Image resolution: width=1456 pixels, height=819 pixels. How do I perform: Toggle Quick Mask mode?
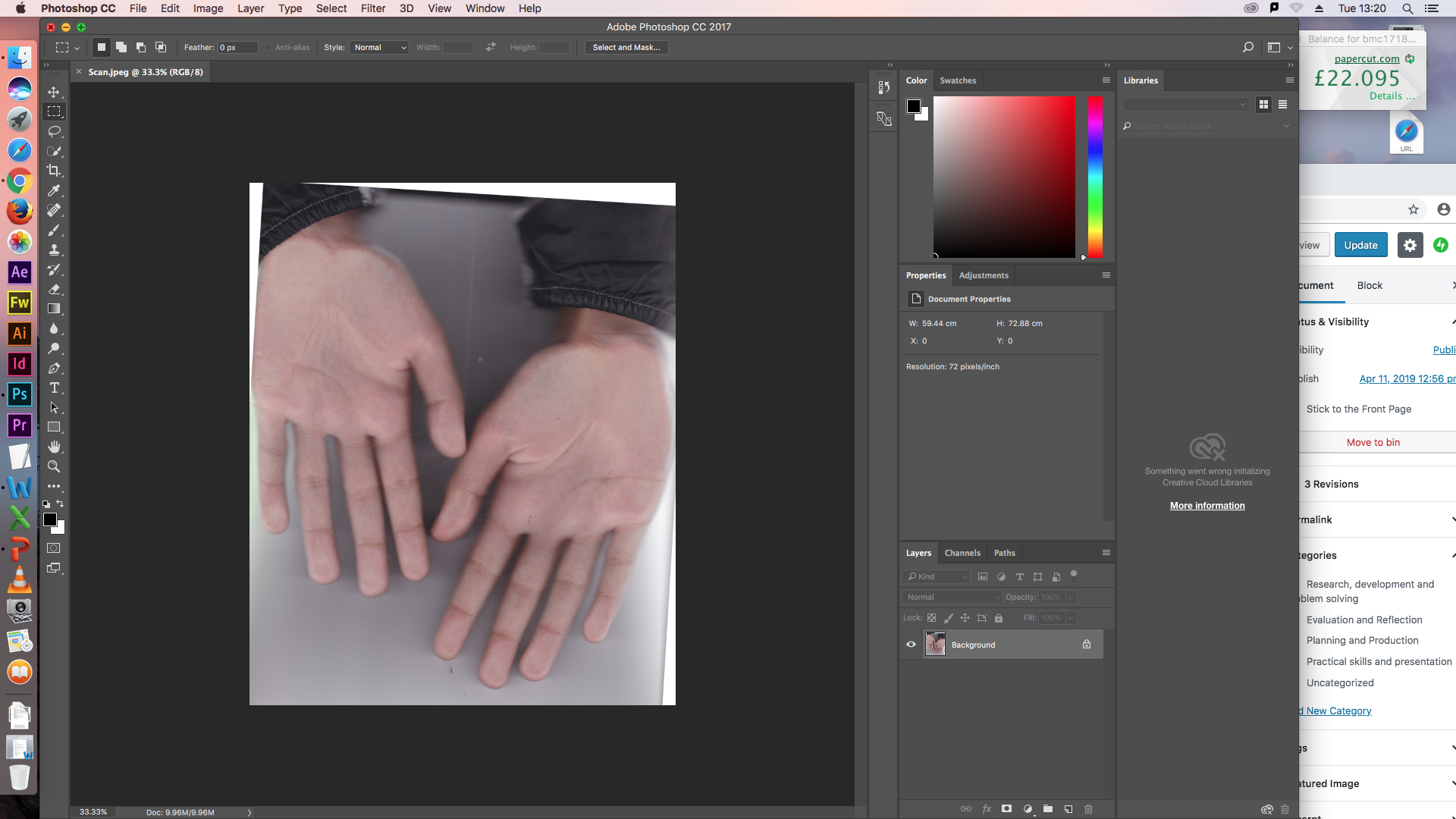pos(54,548)
